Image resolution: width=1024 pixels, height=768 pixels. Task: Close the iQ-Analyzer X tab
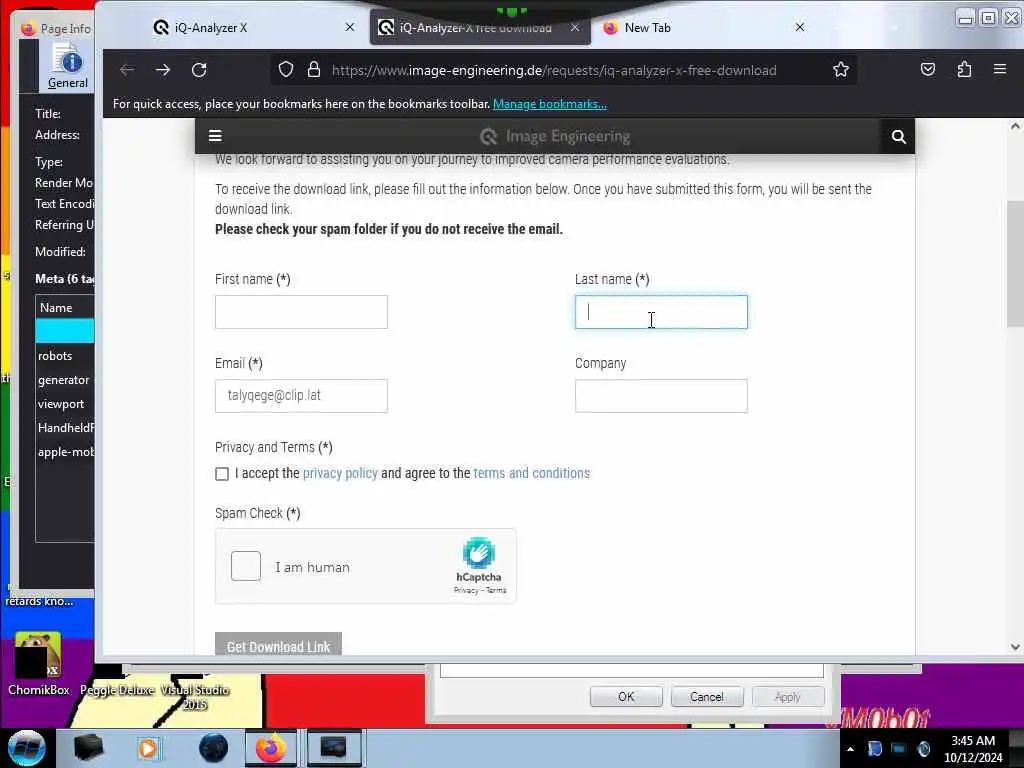click(x=350, y=27)
